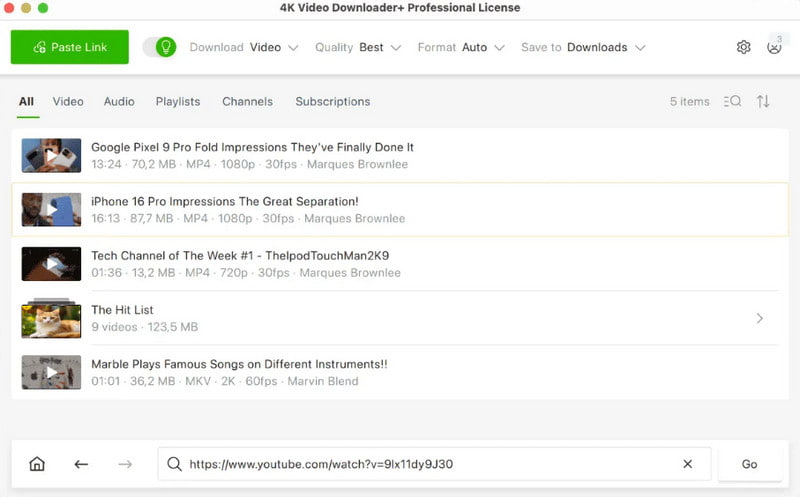This screenshot has width=800, height=497.
Task: Click the Paste Link button
Action: pyautogui.click(x=69, y=47)
